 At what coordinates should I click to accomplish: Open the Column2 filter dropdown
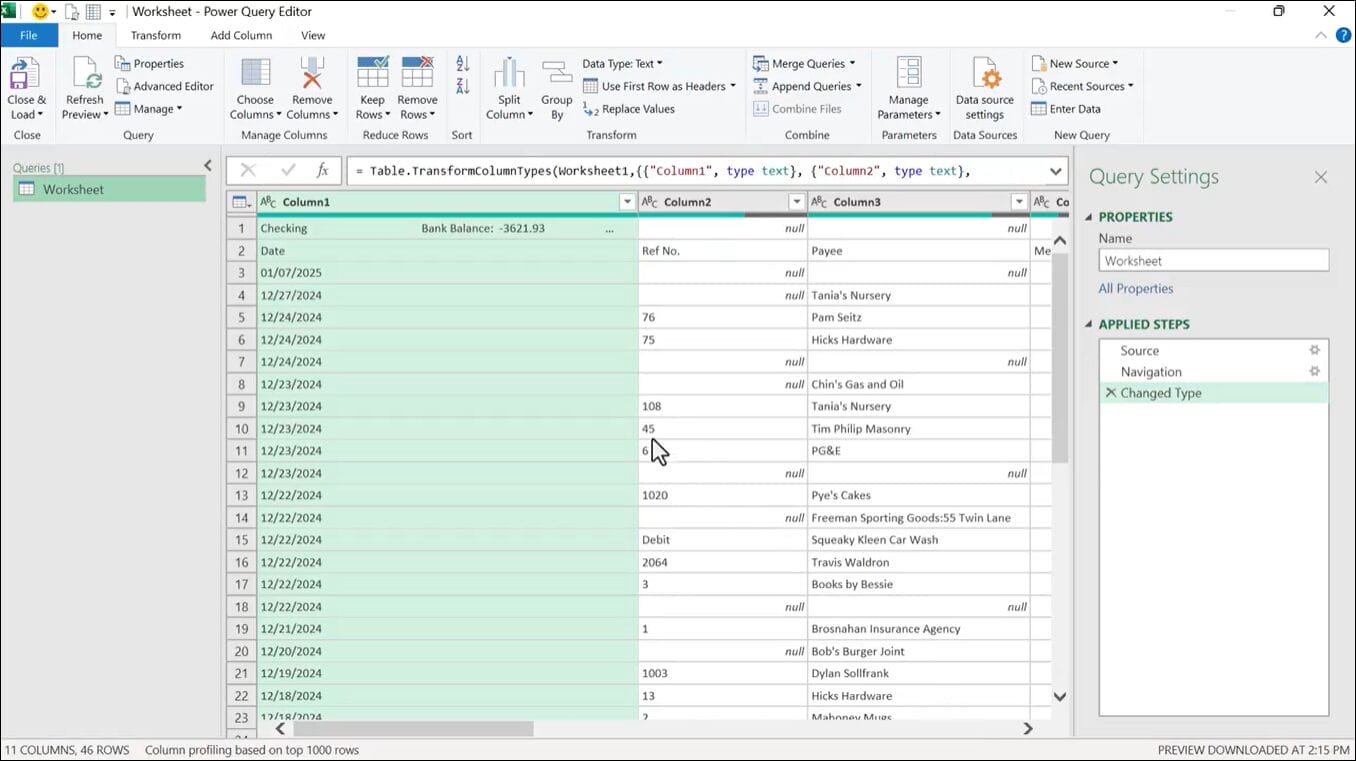click(796, 202)
